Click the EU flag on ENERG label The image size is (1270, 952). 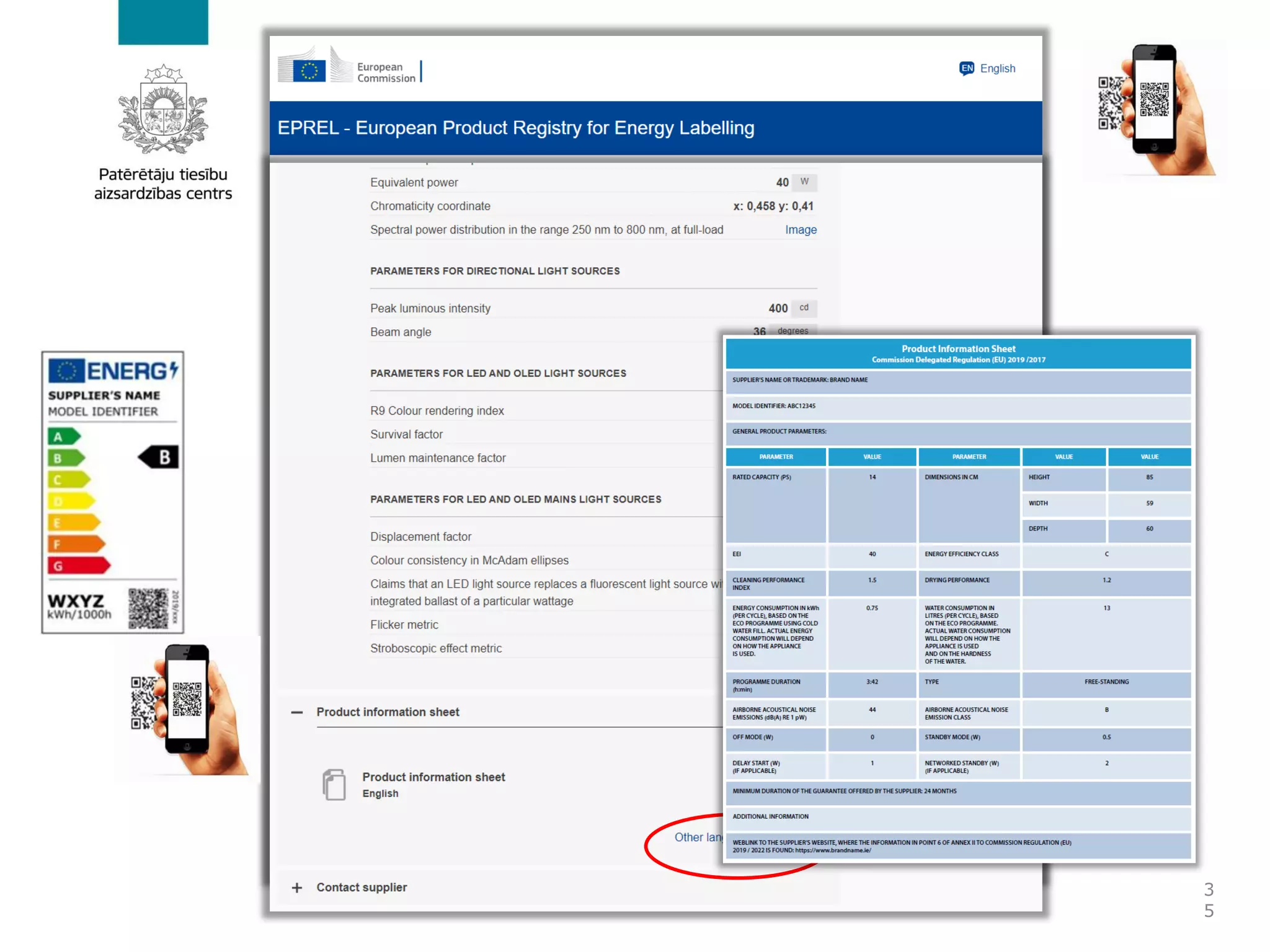pyautogui.click(x=66, y=371)
